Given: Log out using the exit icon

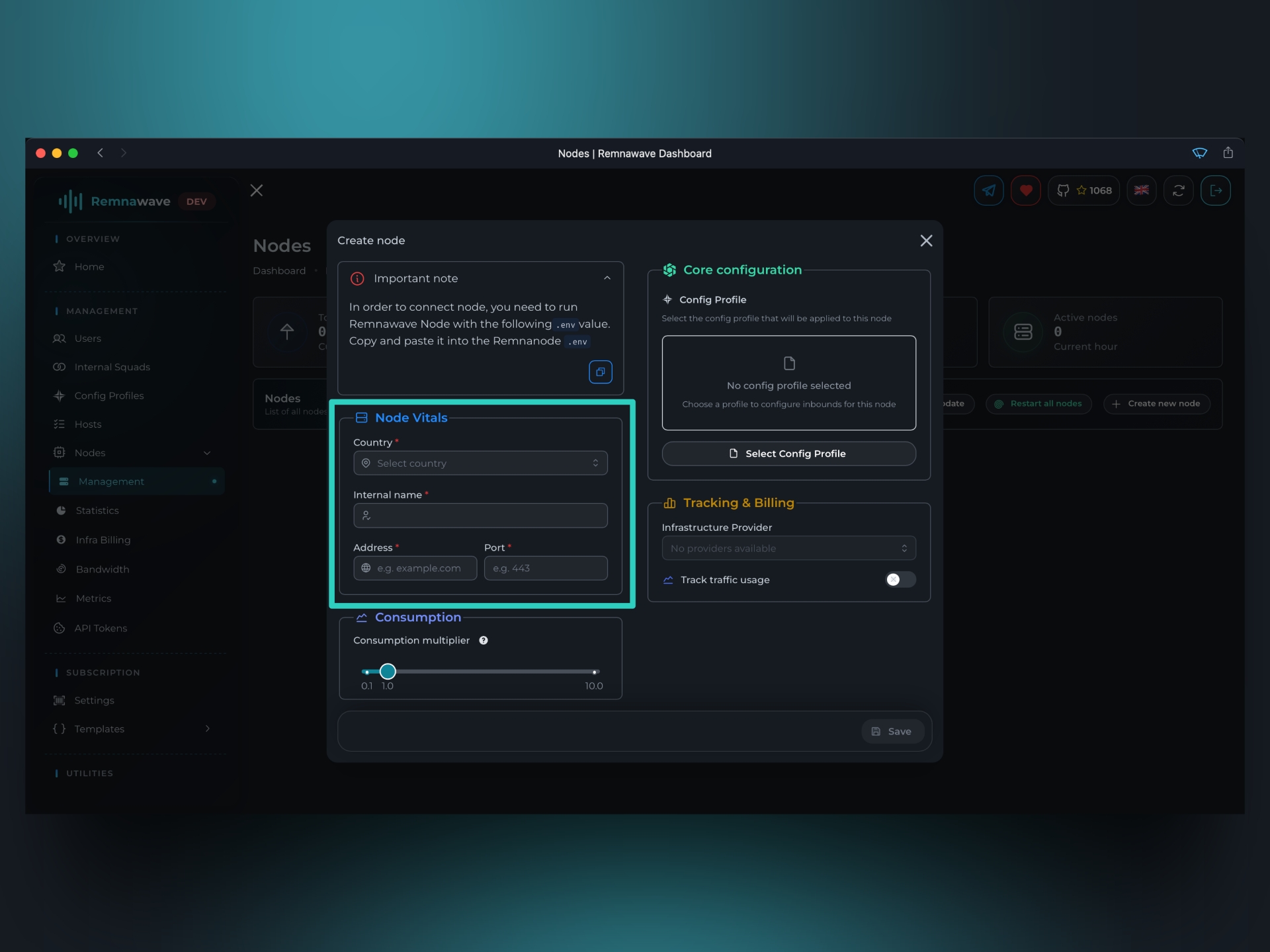Looking at the screenshot, I should tap(1216, 190).
